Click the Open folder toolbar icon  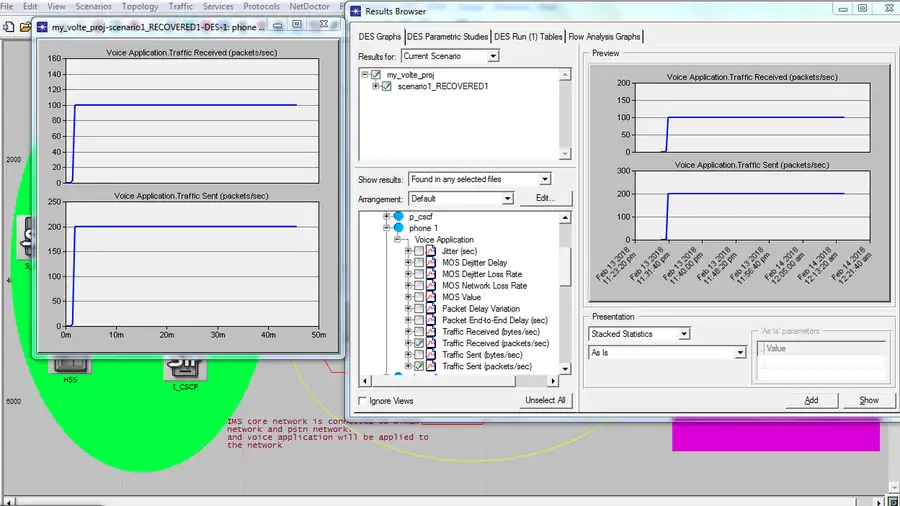pyautogui.click(x=25, y=26)
